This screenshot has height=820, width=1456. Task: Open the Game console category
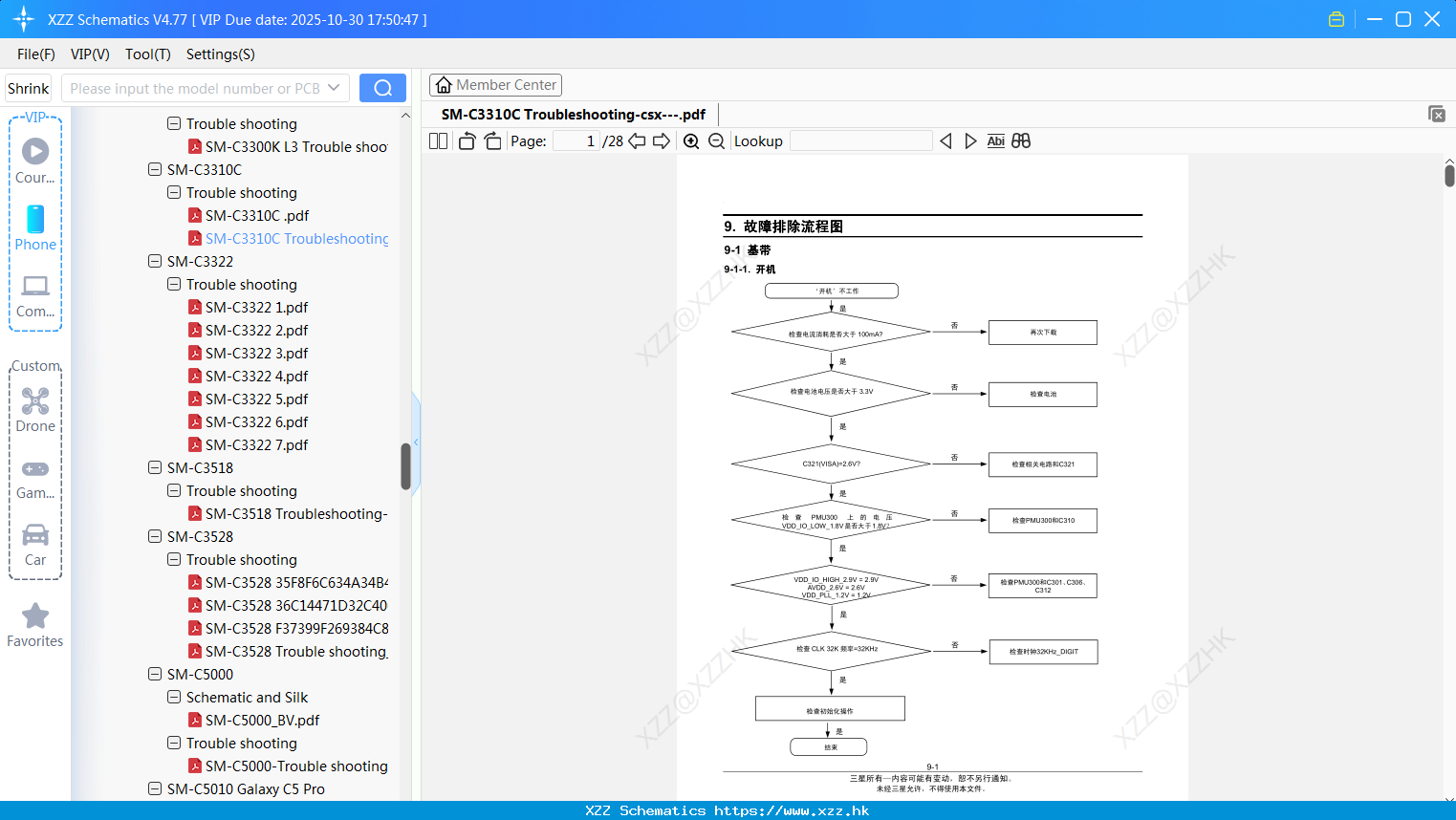point(35,478)
